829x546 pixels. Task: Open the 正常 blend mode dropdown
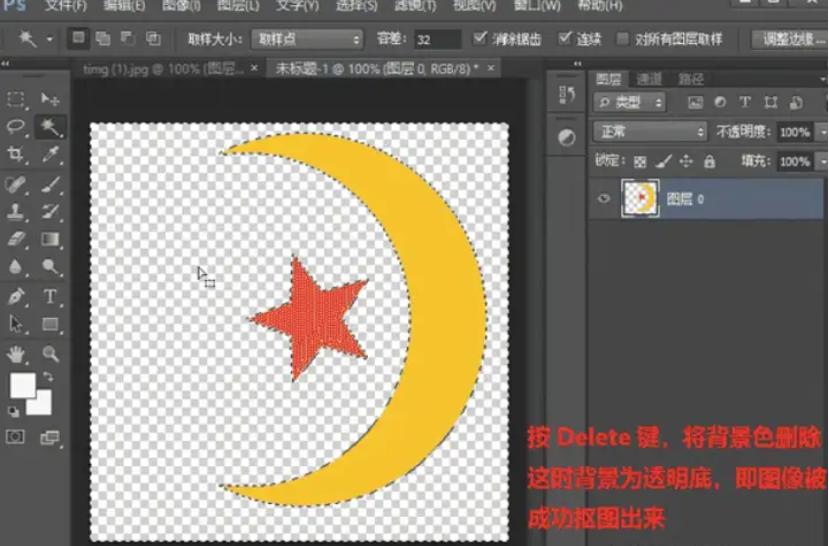point(648,132)
